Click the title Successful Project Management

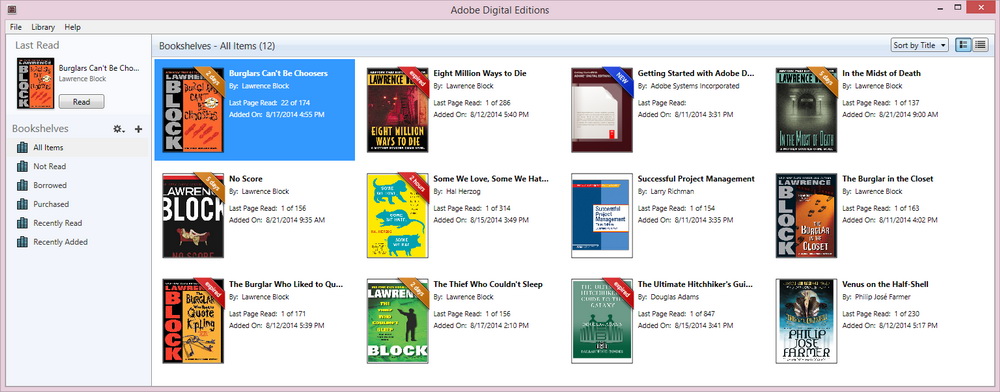pos(696,179)
